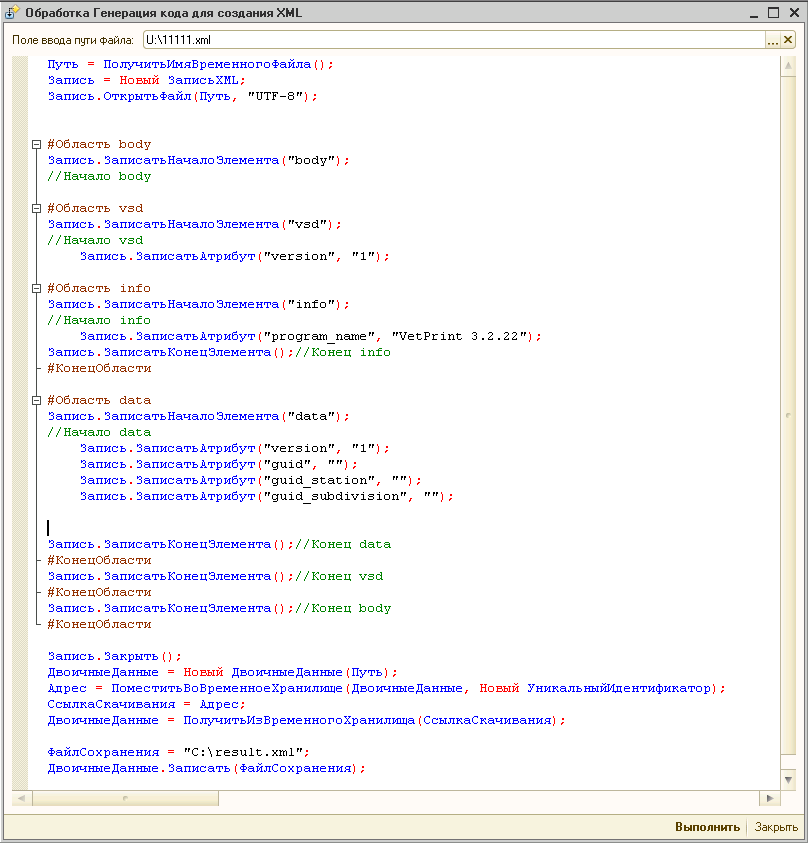The width and height of the screenshot is (809, 843).
Task: Place cursor on the empty line before Конец data
Action: (200, 527)
